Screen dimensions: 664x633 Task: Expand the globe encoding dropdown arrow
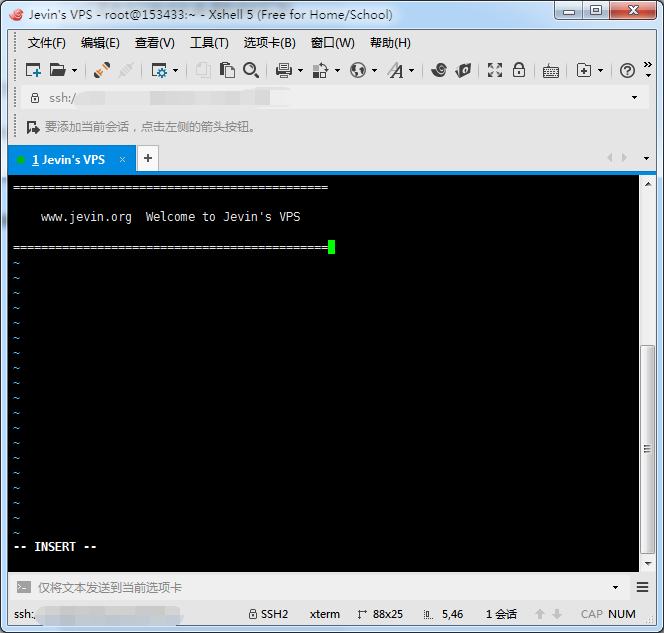(x=374, y=70)
